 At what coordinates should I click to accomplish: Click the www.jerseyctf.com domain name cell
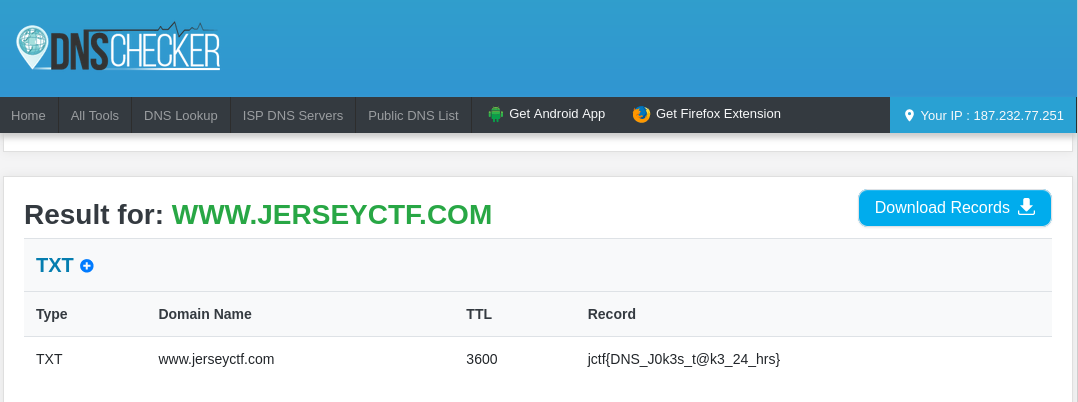216,359
